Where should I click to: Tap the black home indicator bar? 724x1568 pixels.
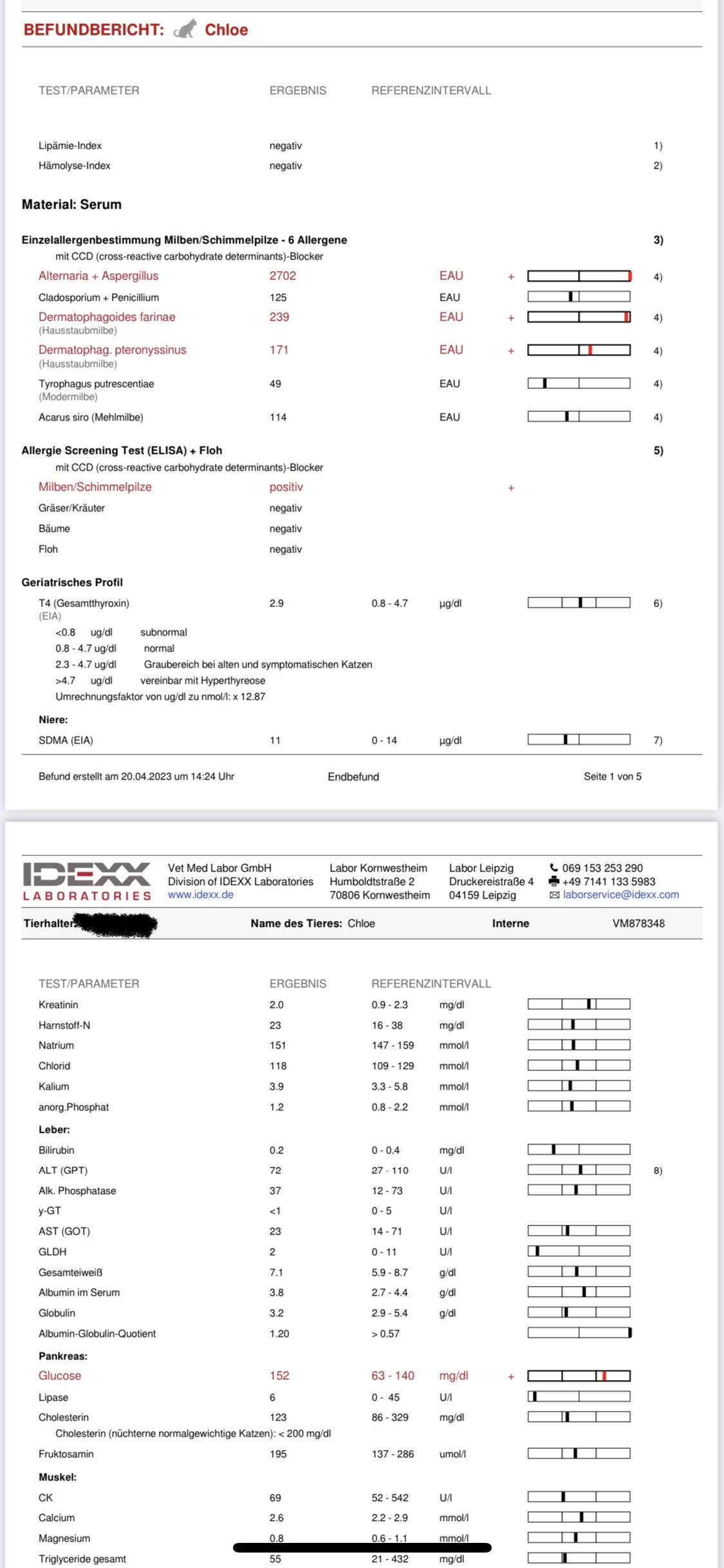pyautogui.click(x=362, y=1547)
